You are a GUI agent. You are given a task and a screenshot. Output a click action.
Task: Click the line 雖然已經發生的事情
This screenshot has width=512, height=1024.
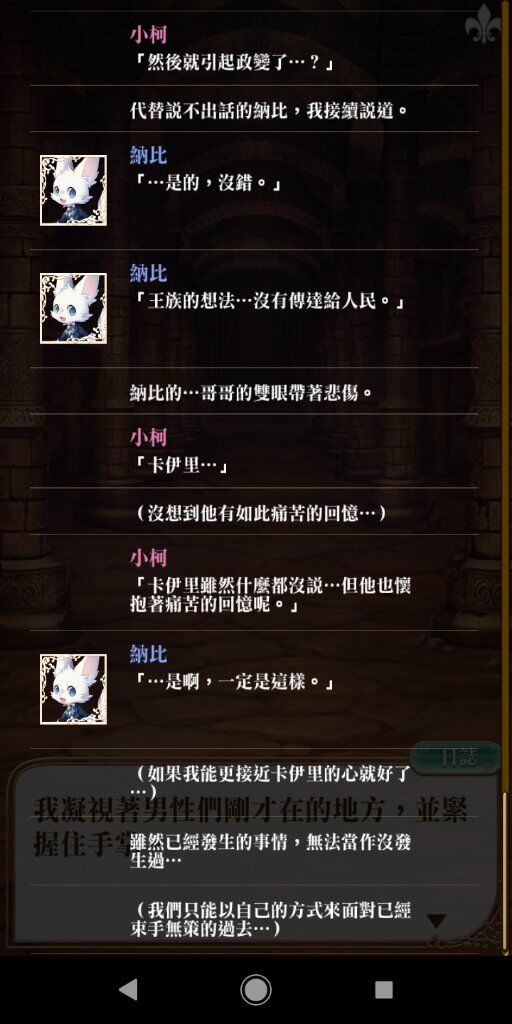click(x=270, y=852)
